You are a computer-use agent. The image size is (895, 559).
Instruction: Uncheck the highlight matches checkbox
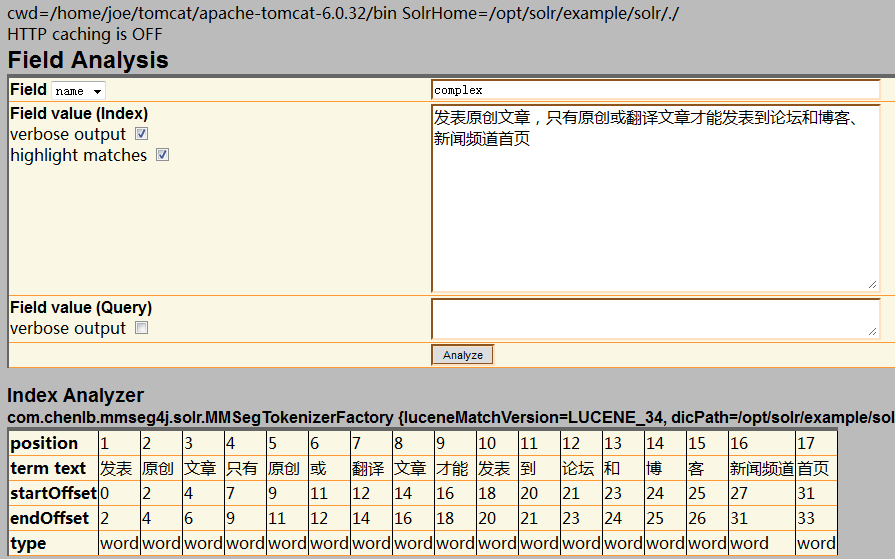pos(163,155)
